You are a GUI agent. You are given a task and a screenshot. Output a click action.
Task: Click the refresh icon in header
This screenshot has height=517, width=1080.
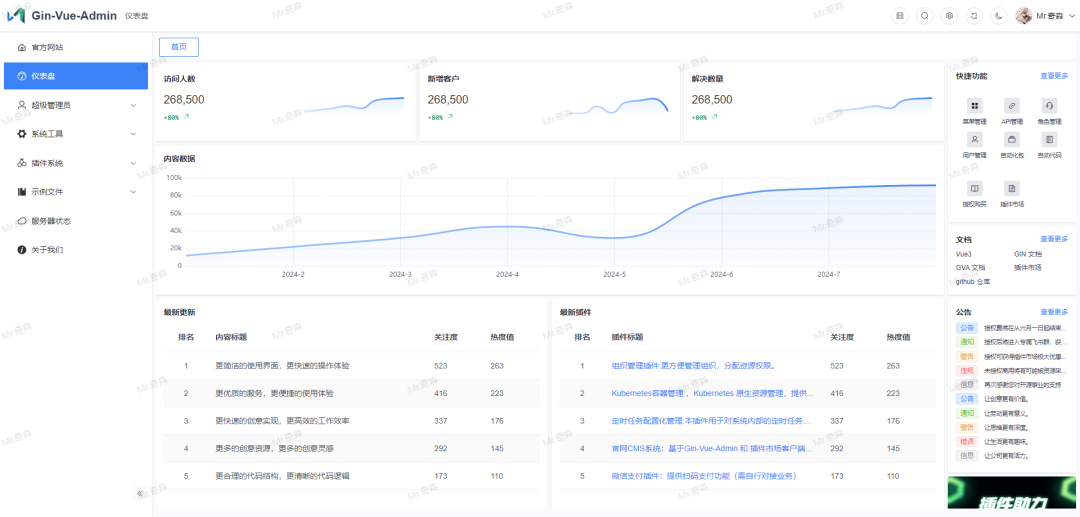(974, 16)
